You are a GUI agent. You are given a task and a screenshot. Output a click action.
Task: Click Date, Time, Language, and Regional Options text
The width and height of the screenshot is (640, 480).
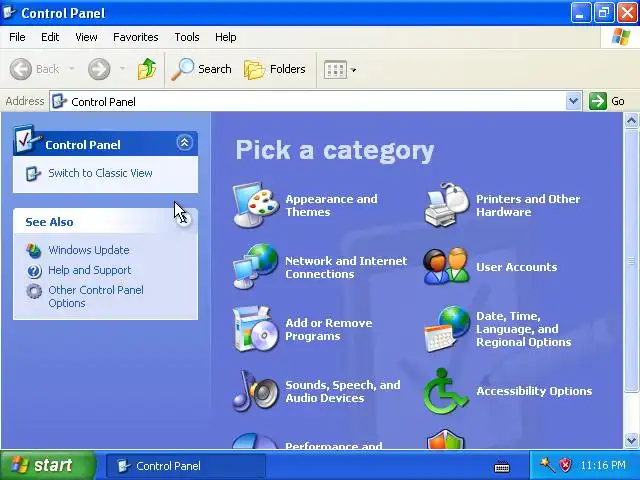(523, 329)
